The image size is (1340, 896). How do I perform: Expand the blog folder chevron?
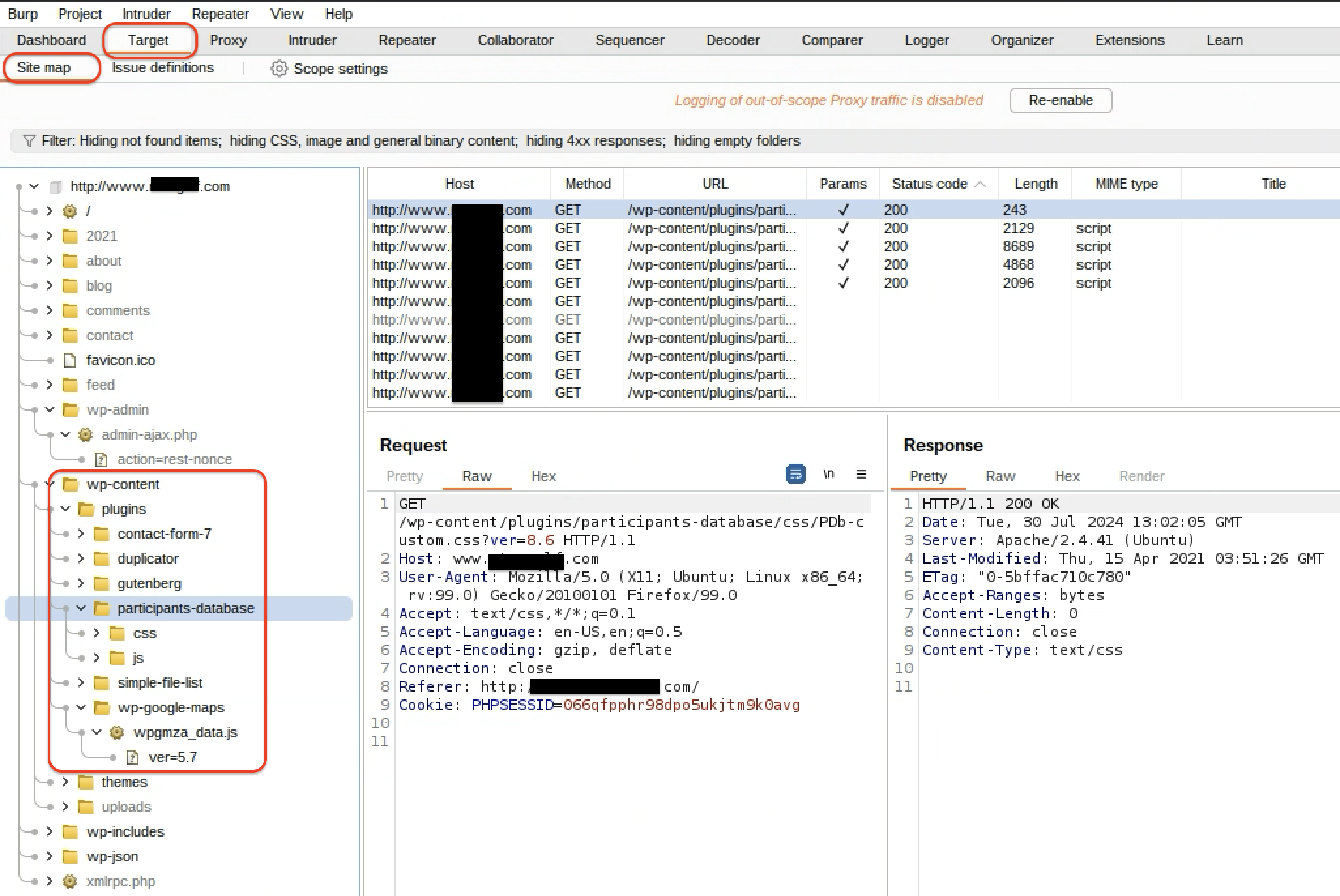coord(50,285)
